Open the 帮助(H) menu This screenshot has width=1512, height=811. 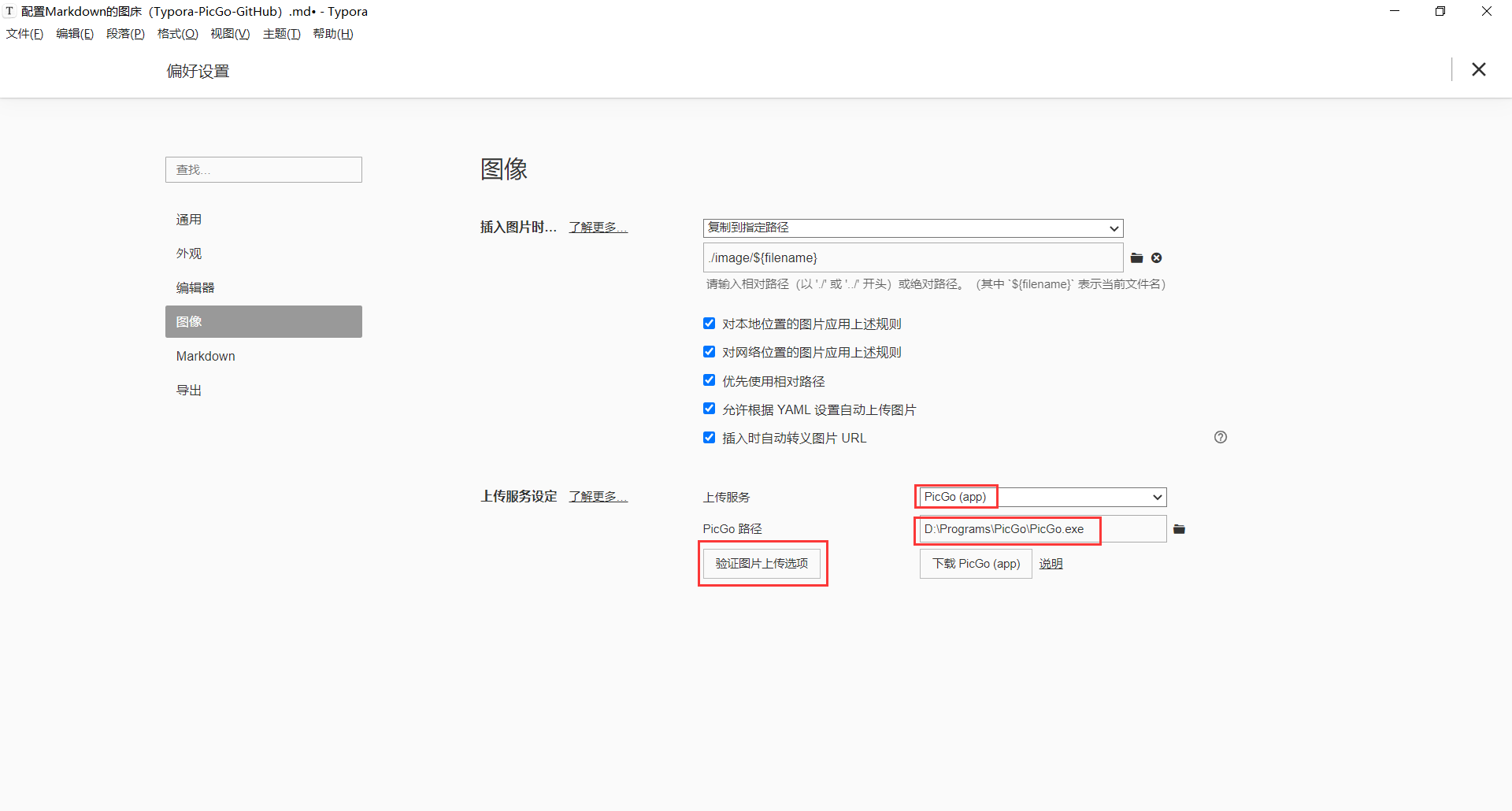[x=333, y=34]
